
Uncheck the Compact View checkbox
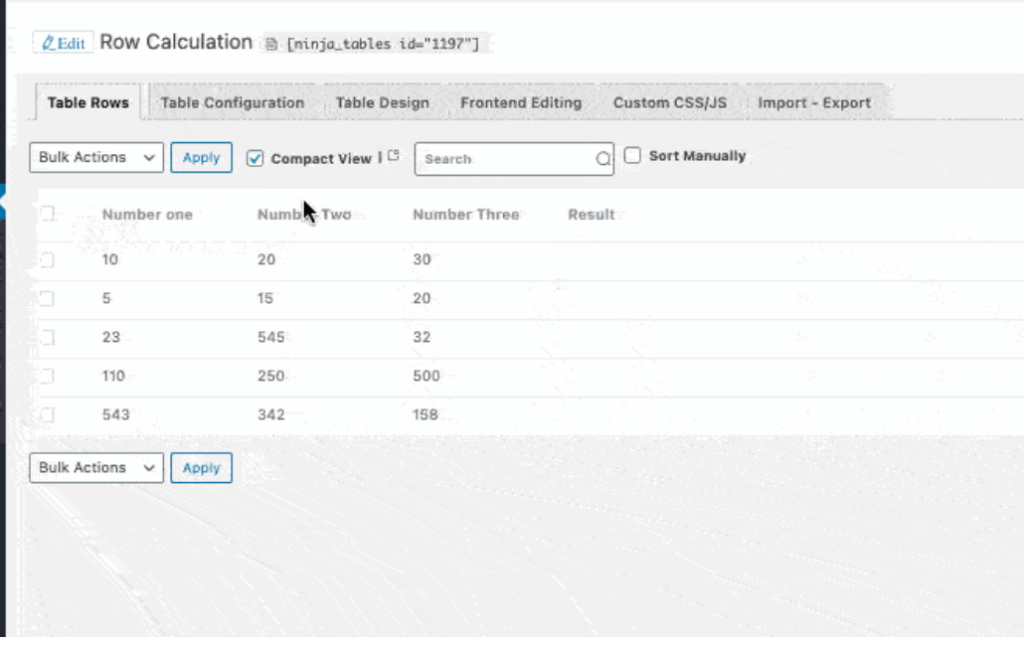coord(255,158)
